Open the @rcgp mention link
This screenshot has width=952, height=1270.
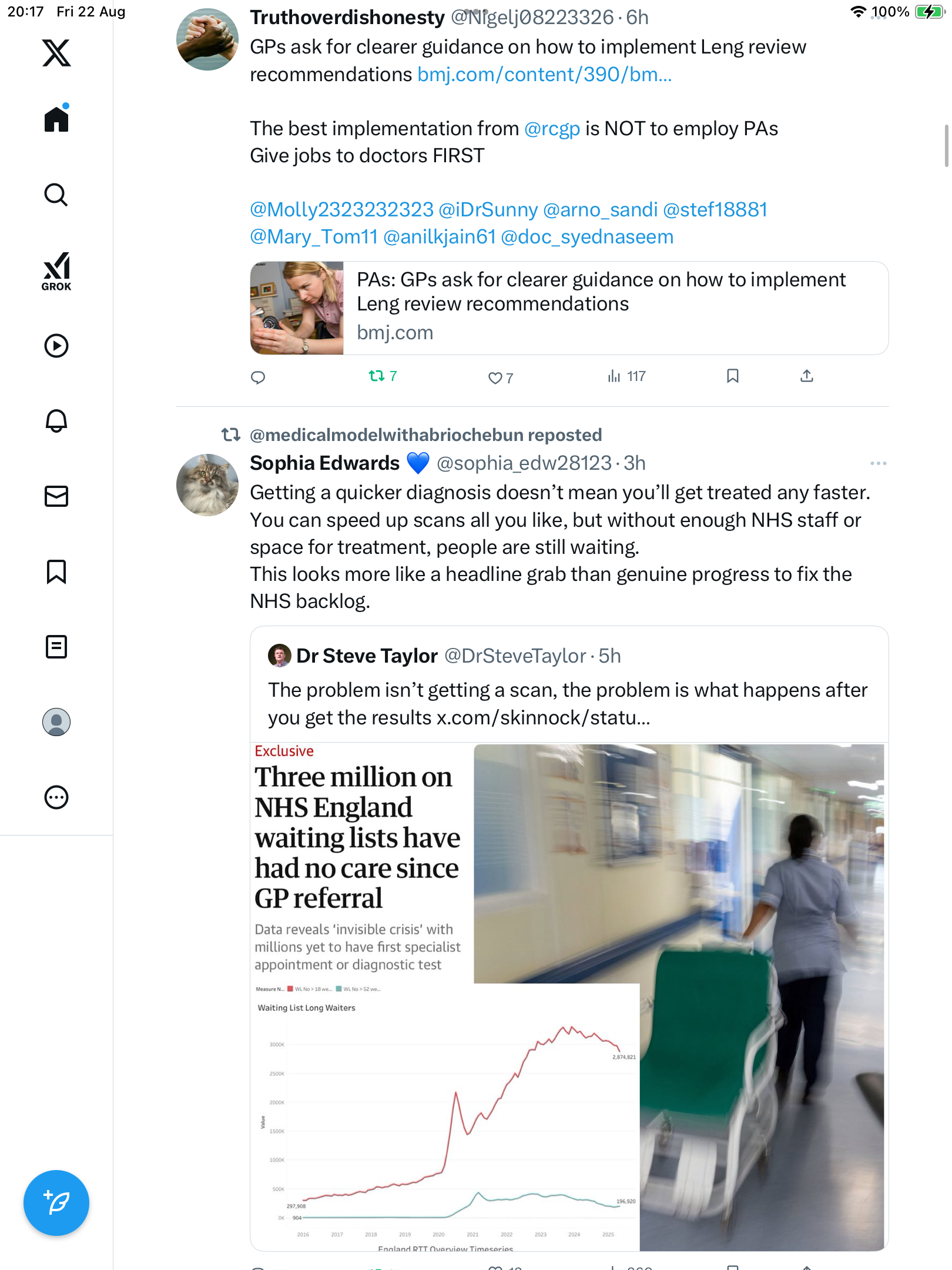[x=552, y=129]
